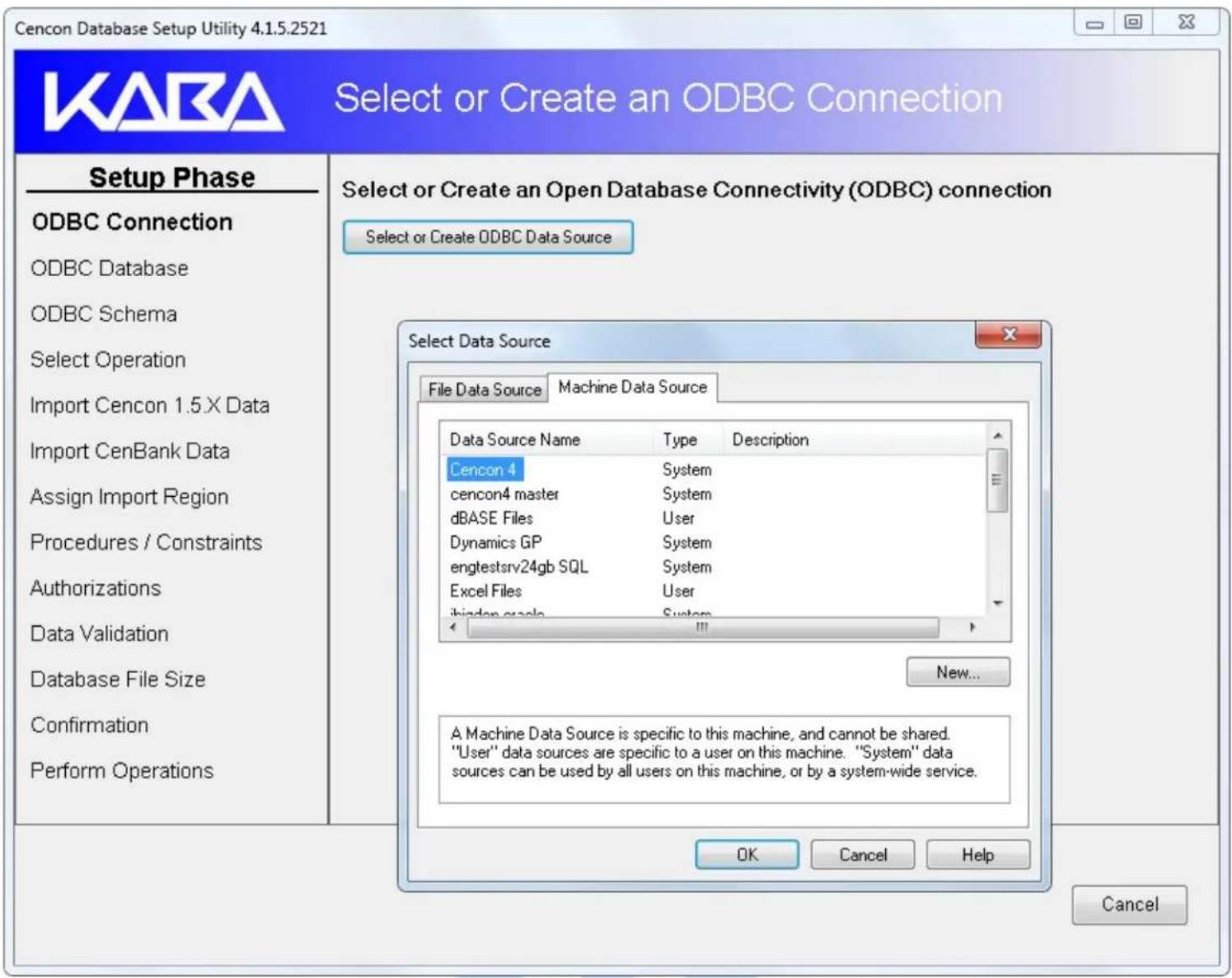Click the ODBC Schema setup phase
1232x978 pixels.
[x=104, y=314]
